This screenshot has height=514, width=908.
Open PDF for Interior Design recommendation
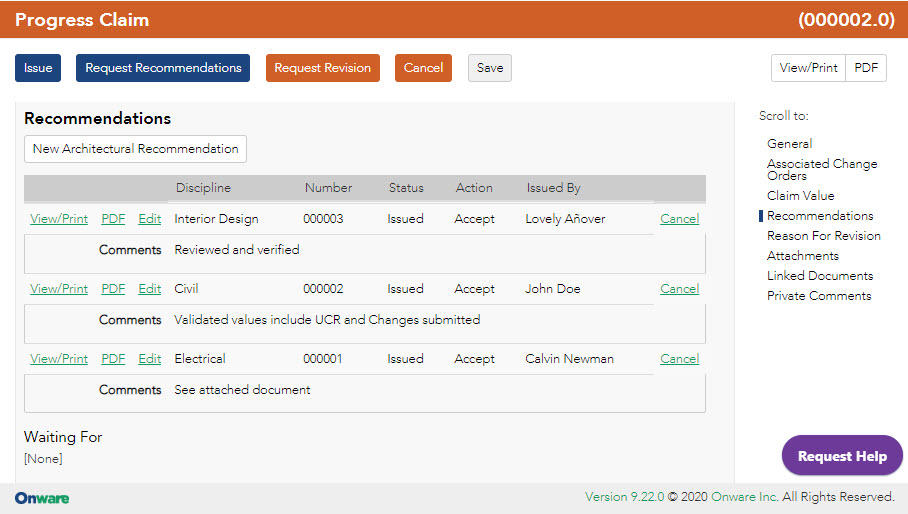tap(113, 219)
